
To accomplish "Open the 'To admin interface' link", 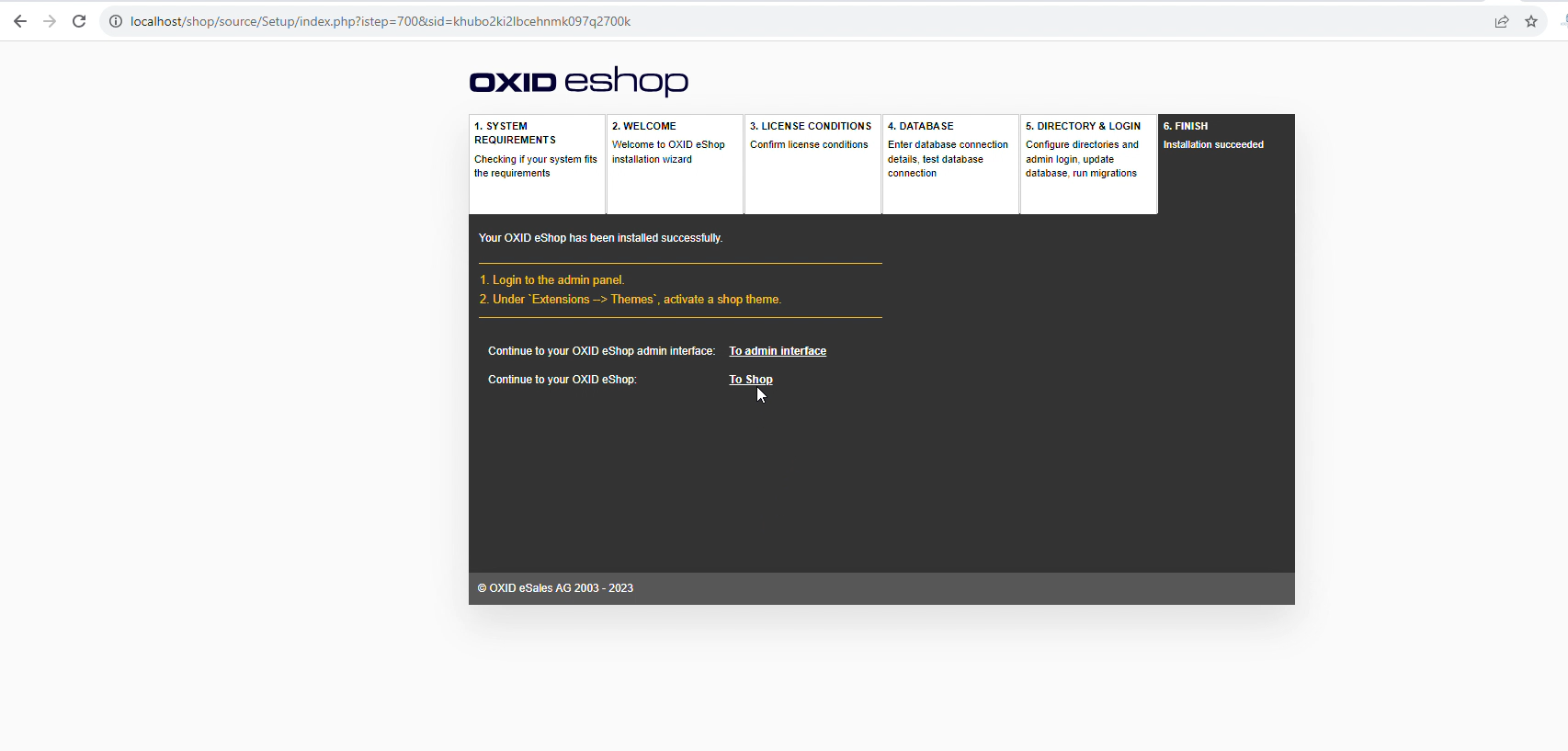I will [x=778, y=351].
